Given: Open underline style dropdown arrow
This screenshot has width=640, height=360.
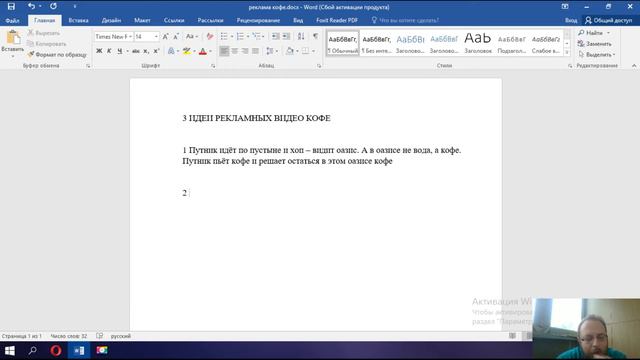Looking at the screenshot, I should (x=127, y=51).
